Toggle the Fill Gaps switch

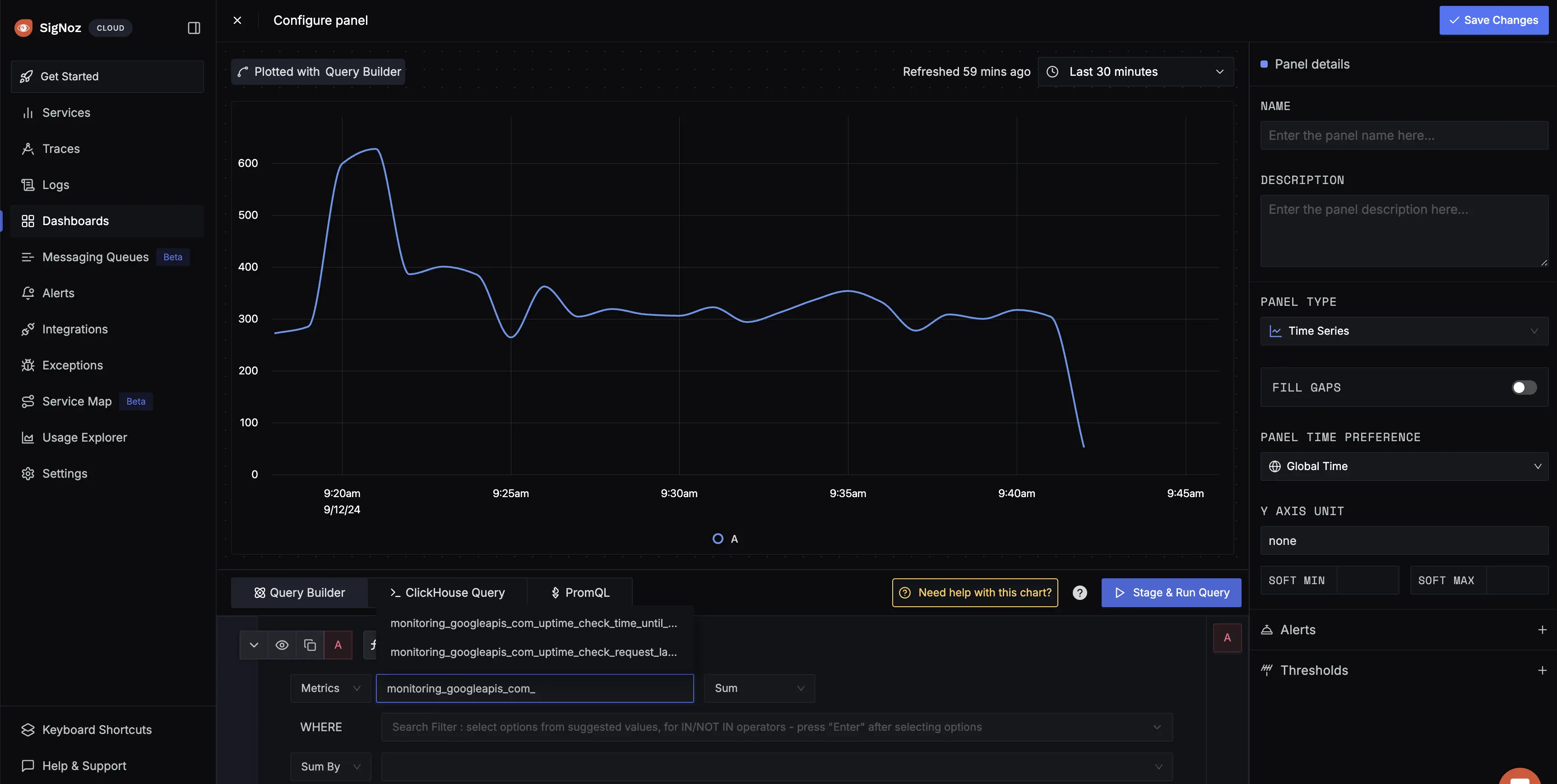1524,387
